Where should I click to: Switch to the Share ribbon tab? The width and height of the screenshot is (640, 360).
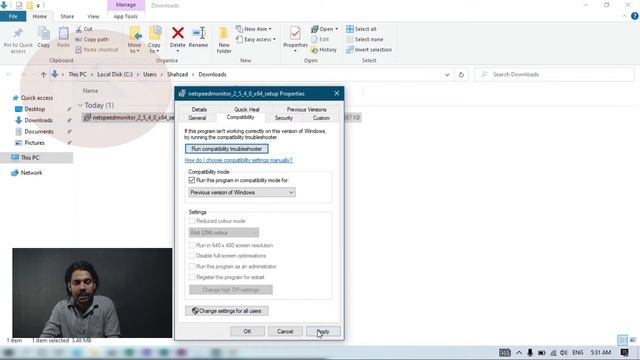pos(67,16)
